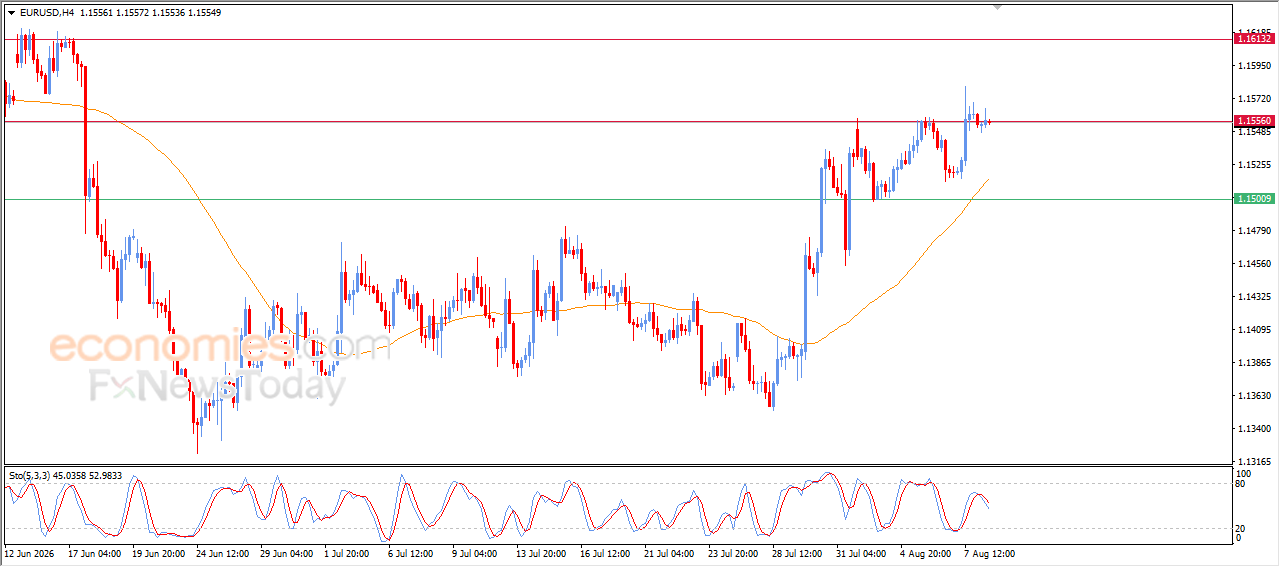The width and height of the screenshot is (1280, 567).
Task: Click the 7 Aug 12:00 time label
Action: coord(990,552)
